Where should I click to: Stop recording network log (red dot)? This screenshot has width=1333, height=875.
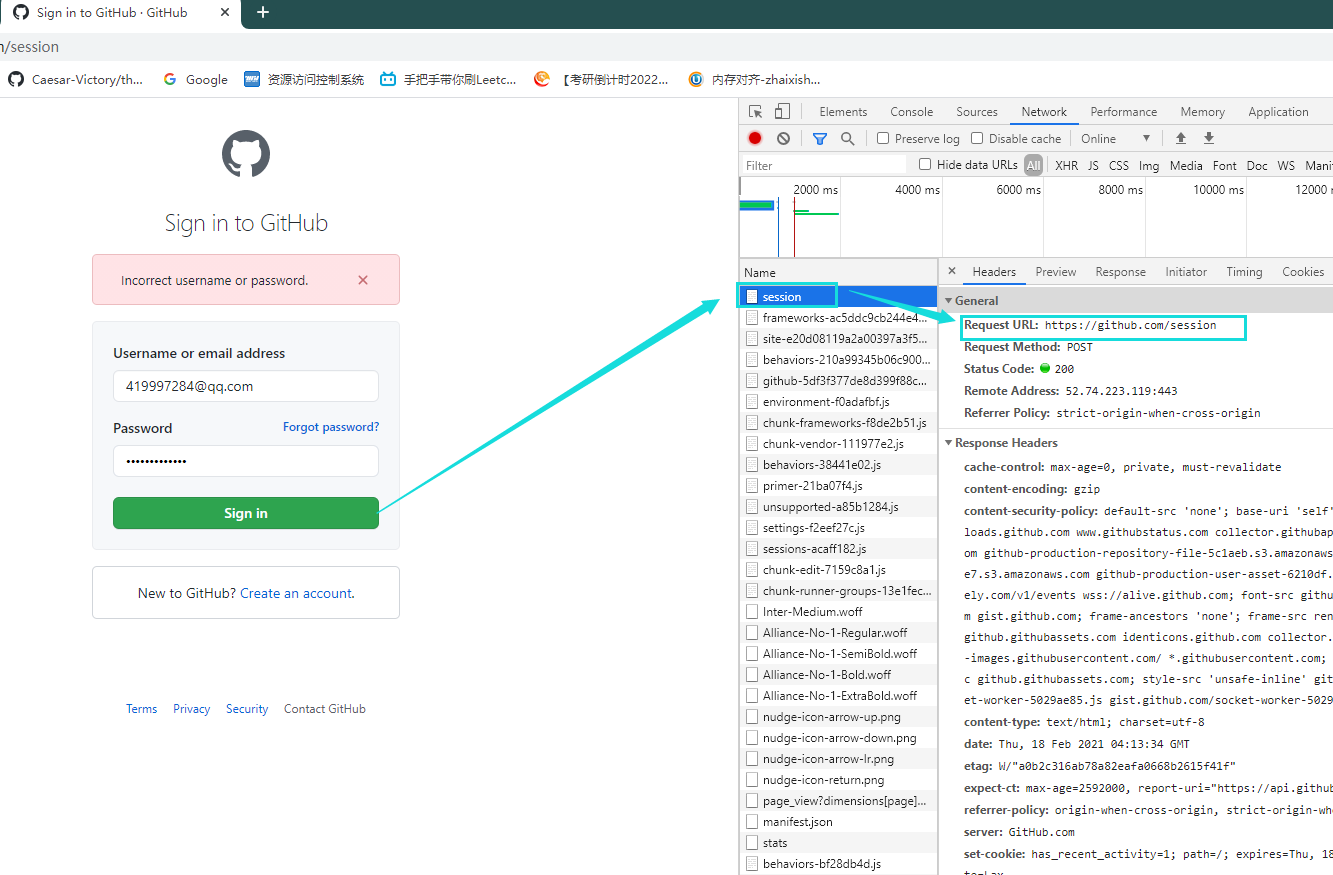[x=755, y=139]
